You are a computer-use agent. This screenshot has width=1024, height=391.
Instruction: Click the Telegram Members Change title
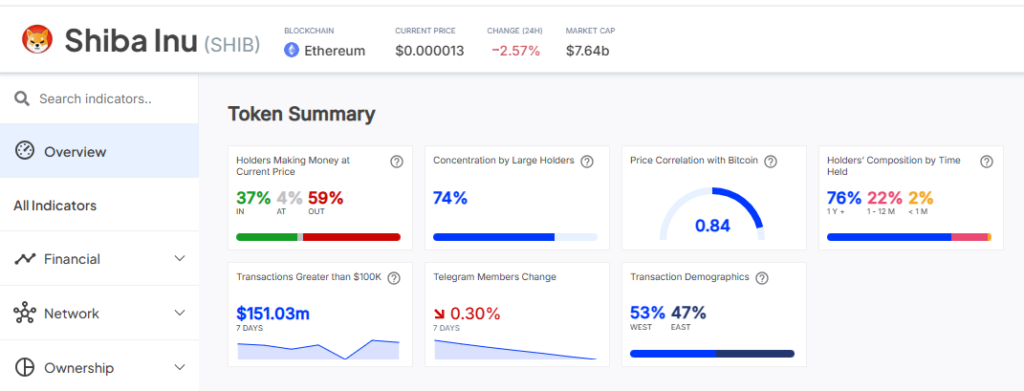[494, 277]
